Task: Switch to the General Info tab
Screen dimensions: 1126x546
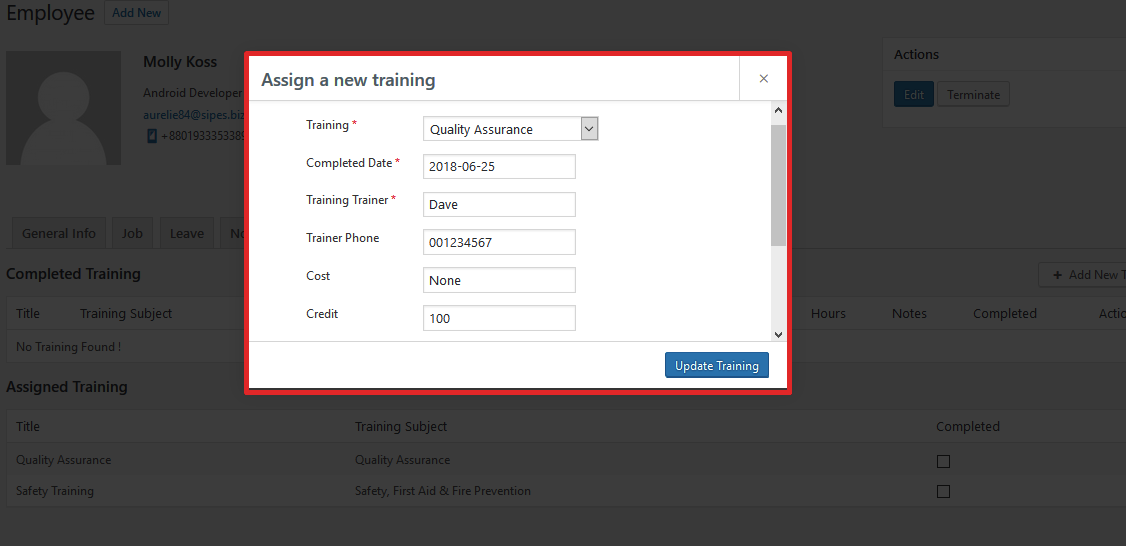Action: point(59,233)
